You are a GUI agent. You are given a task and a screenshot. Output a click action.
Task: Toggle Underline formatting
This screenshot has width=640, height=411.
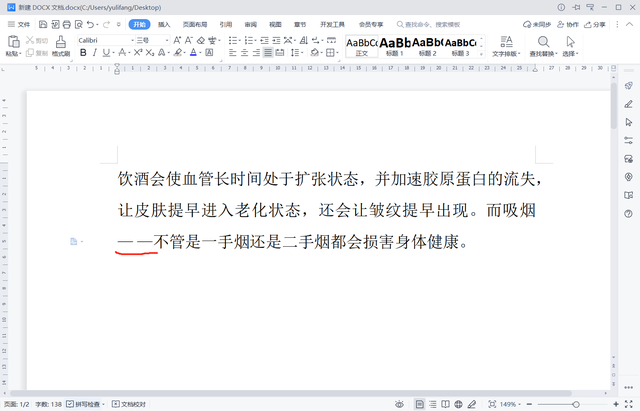(106, 52)
